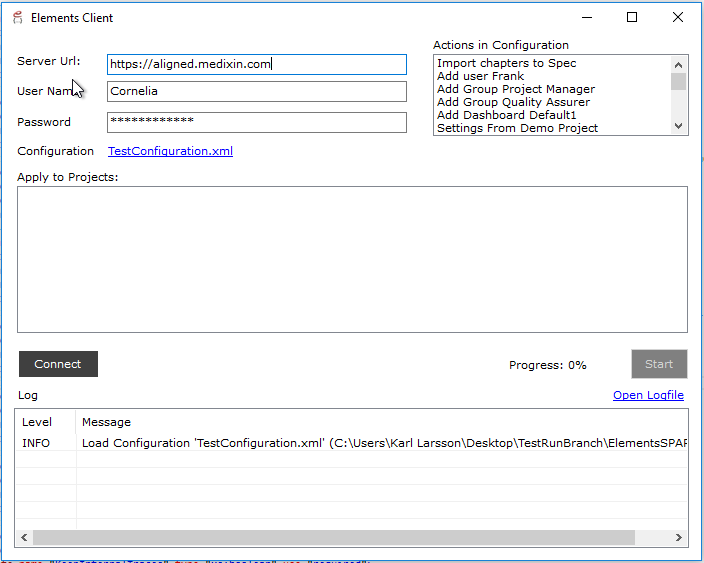Click the Apply to Projects list area
704x563 pixels.
(352, 259)
